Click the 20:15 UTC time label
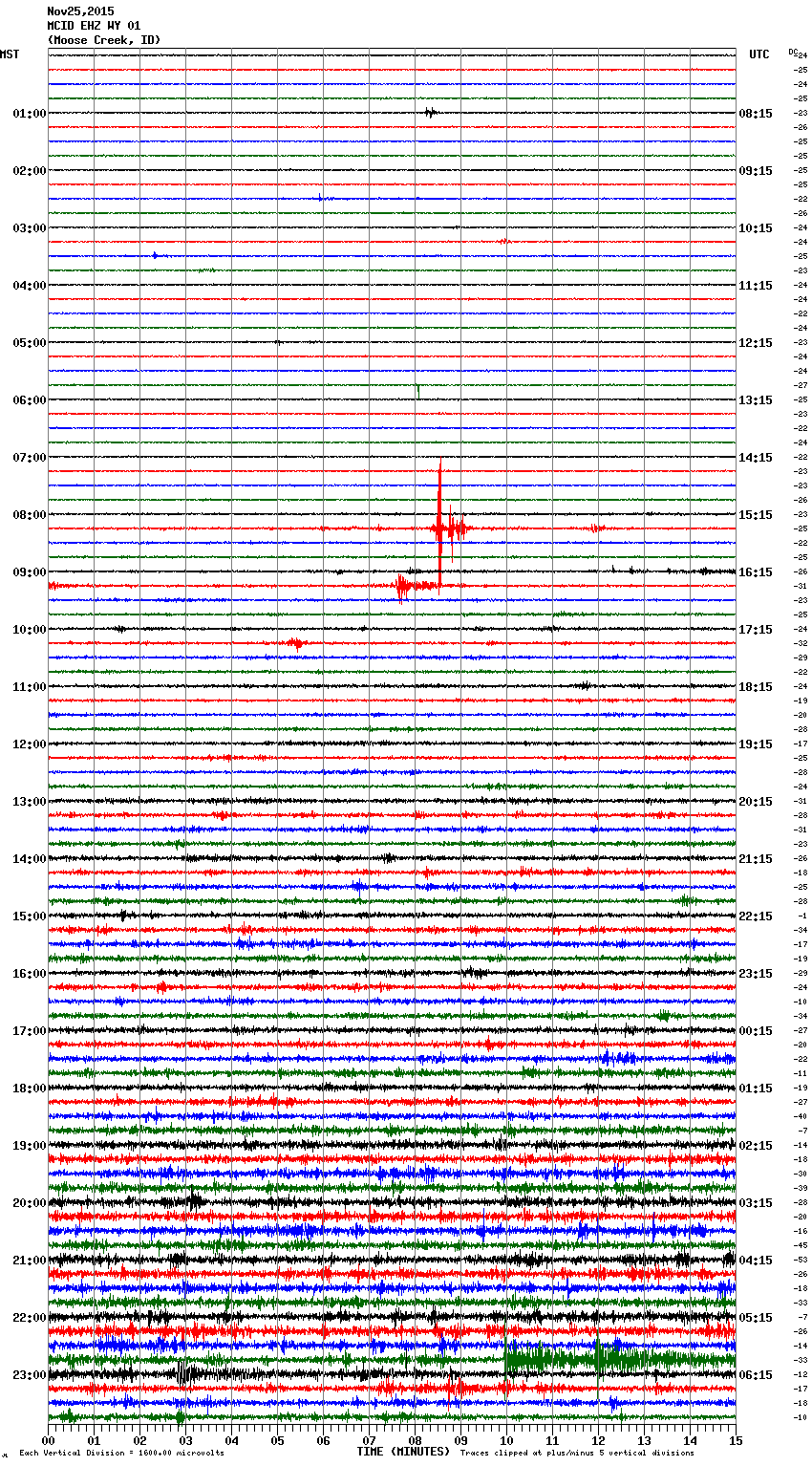 click(756, 802)
